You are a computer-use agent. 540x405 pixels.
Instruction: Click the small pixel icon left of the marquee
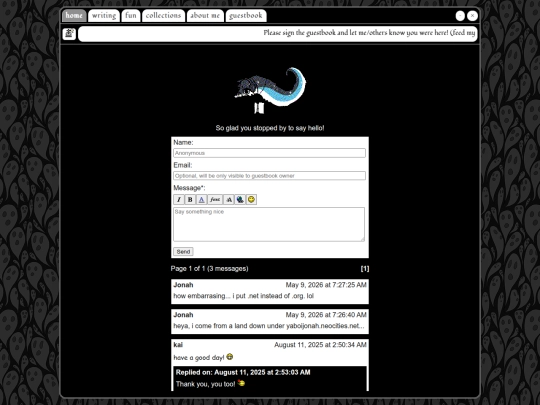69,34
